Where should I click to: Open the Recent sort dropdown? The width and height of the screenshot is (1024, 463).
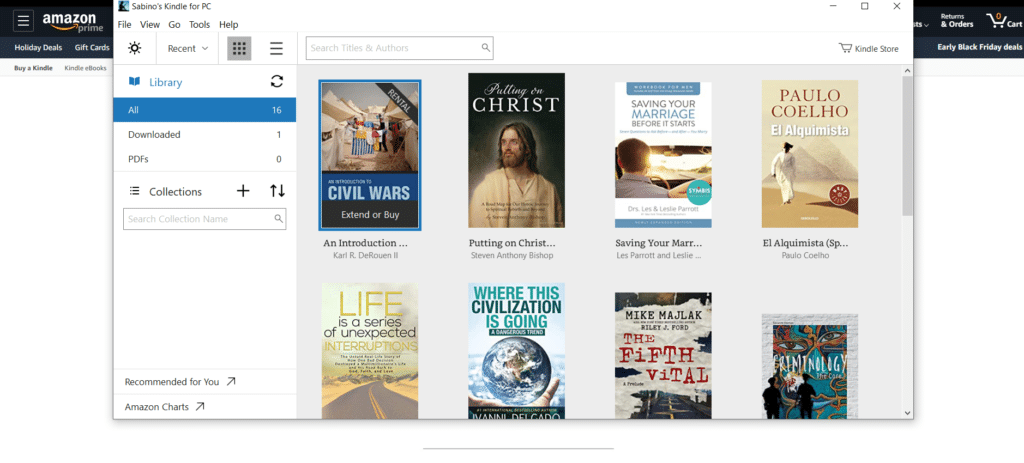187,48
